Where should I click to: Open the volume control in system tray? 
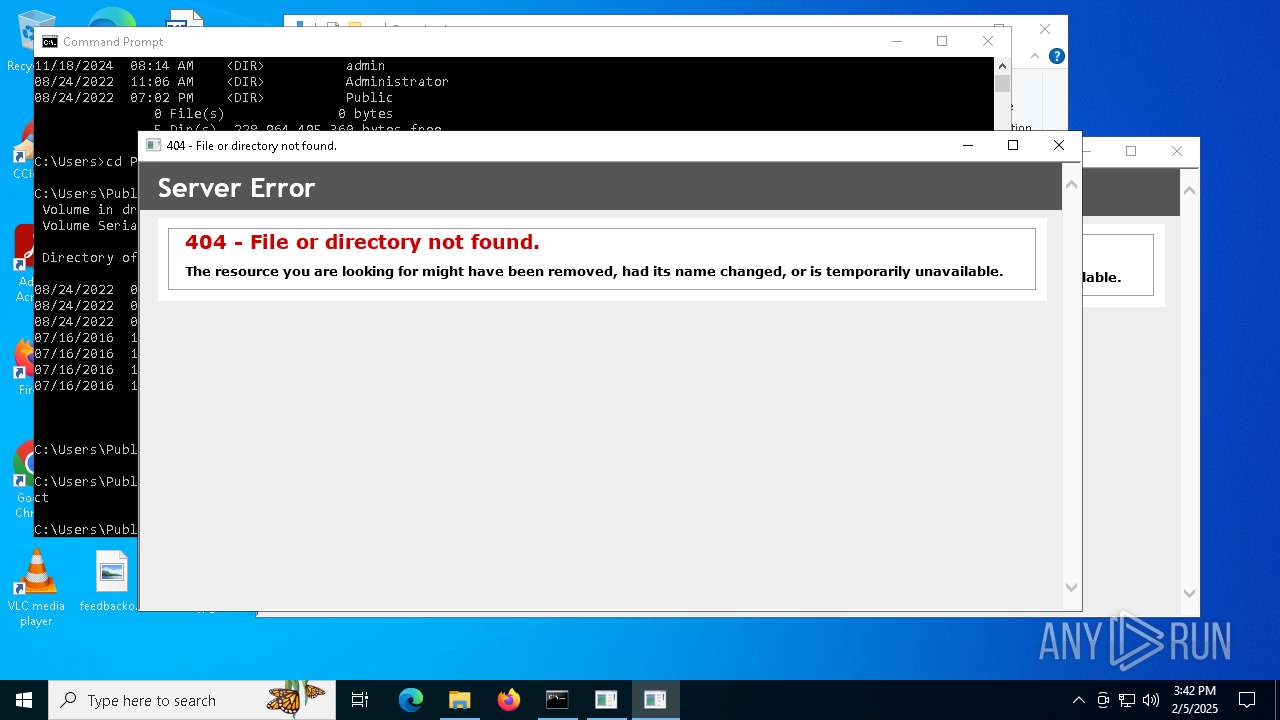pyautogui.click(x=1151, y=700)
